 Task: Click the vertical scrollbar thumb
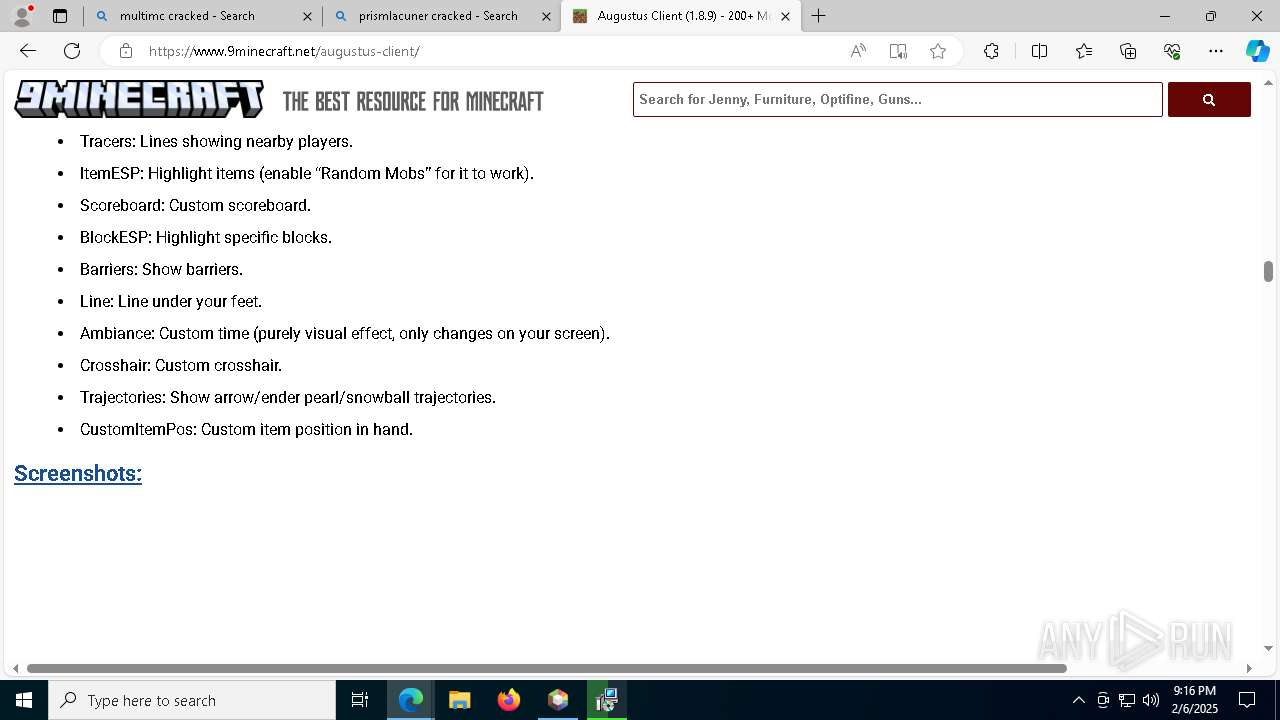(x=1268, y=271)
